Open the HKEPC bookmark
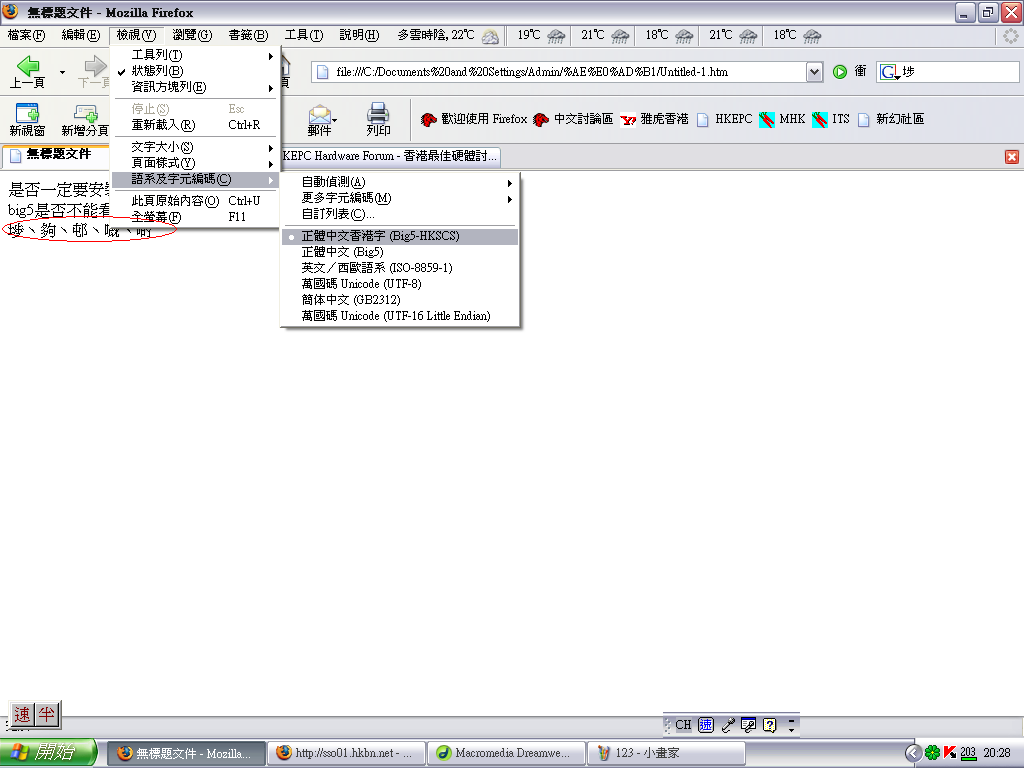Viewport: 1024px width, 768px height. coord(725,119)
